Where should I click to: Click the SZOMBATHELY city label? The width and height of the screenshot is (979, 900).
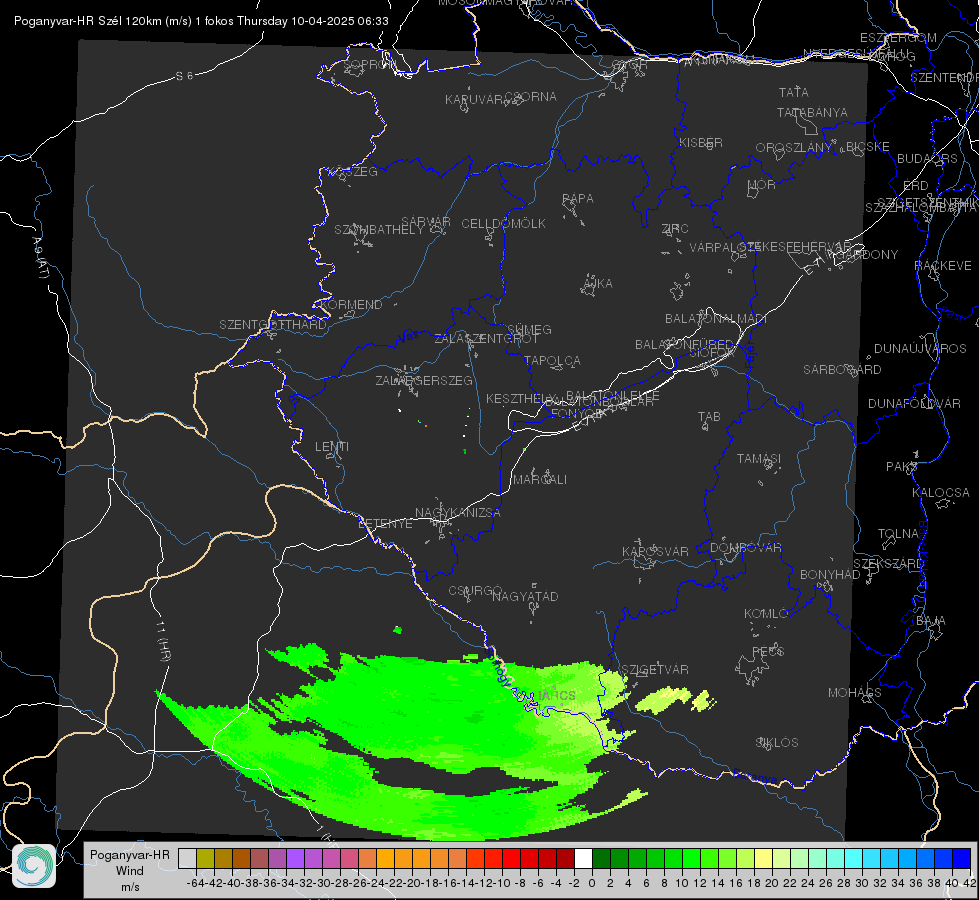379,230
